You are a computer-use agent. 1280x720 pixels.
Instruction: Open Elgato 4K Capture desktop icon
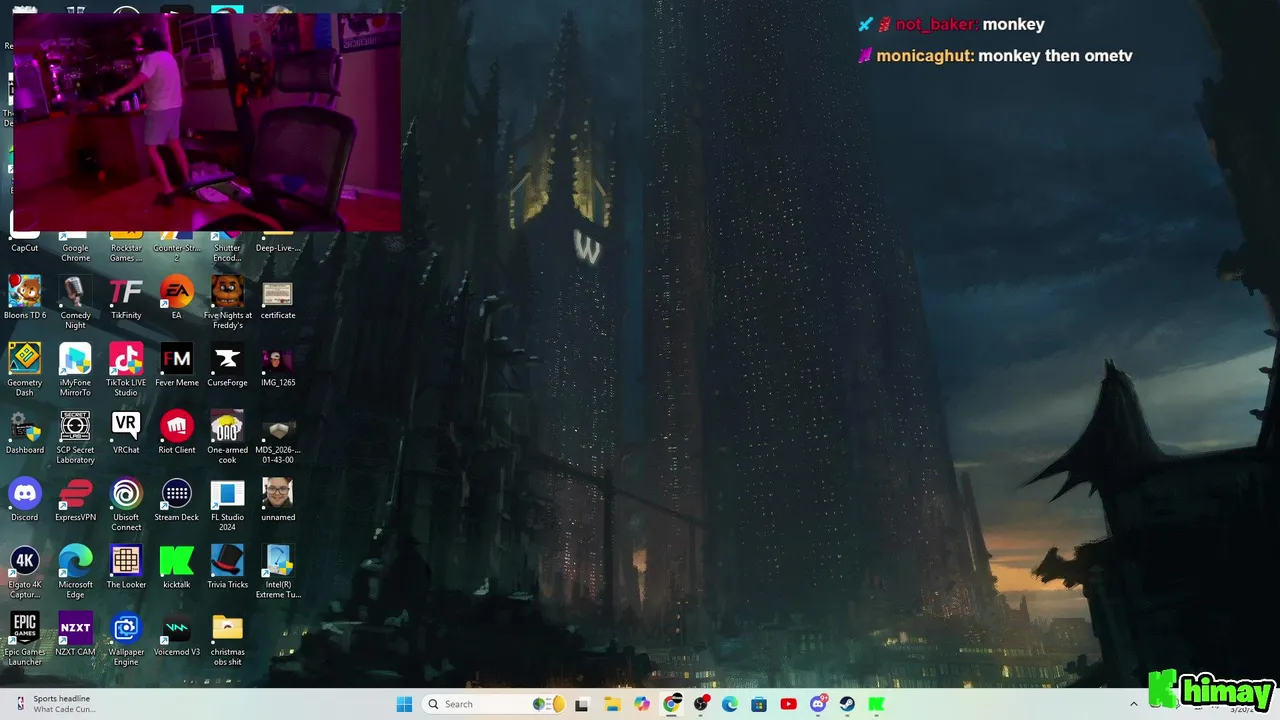(25, 571)
